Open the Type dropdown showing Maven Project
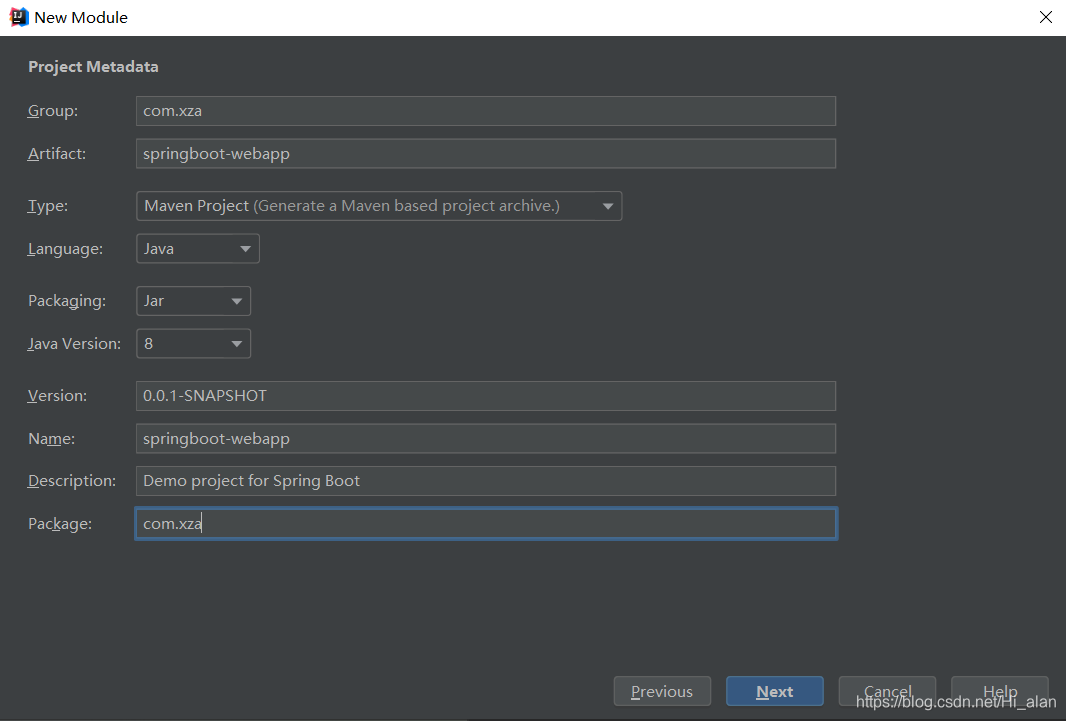1066x721 pixels. point(379,206)
